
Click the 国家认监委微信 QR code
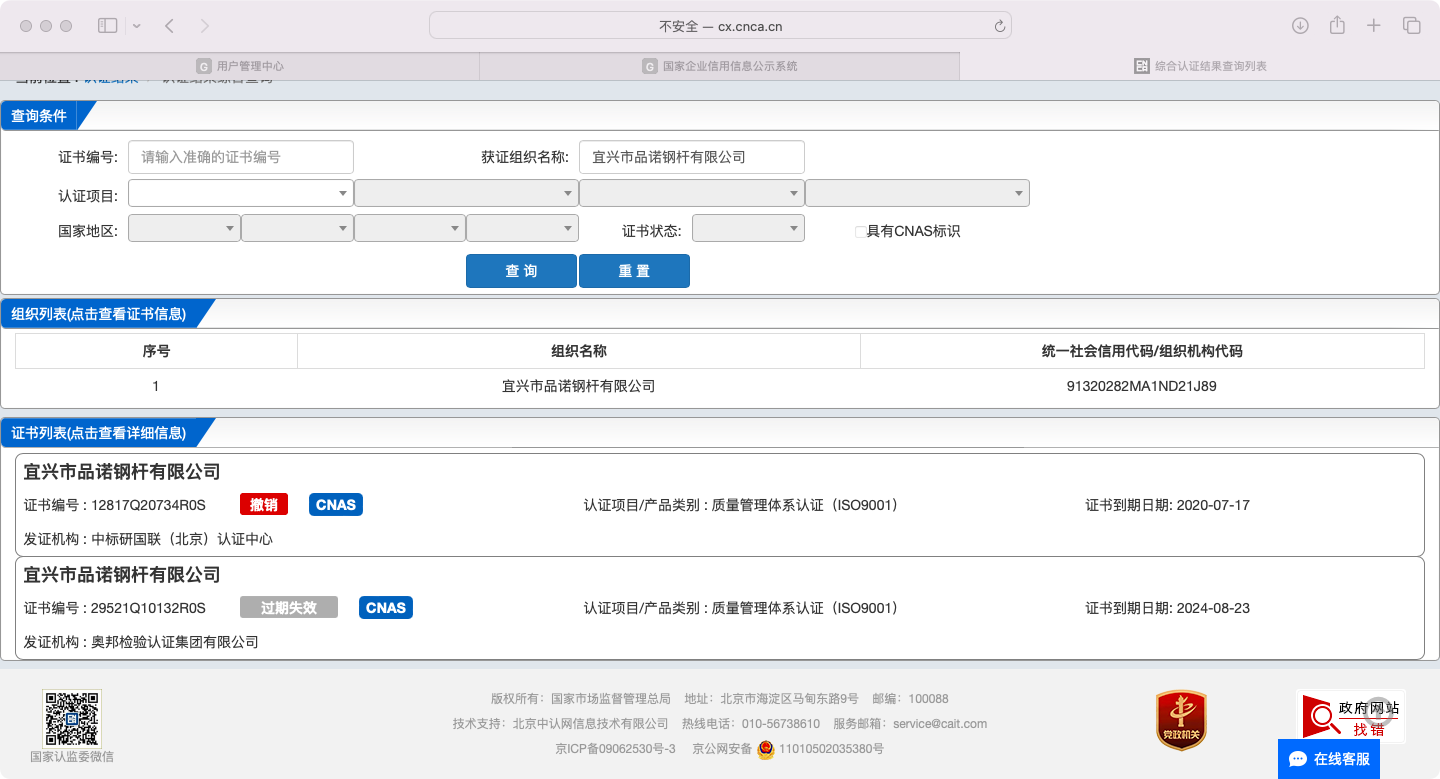tap(72, 719)
